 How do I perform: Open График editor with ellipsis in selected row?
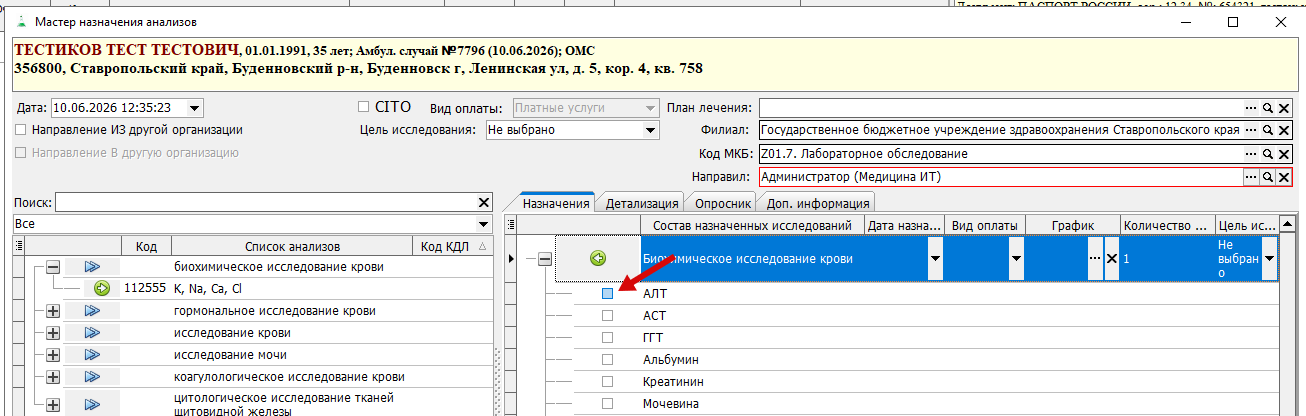[x=1095, y=259]
